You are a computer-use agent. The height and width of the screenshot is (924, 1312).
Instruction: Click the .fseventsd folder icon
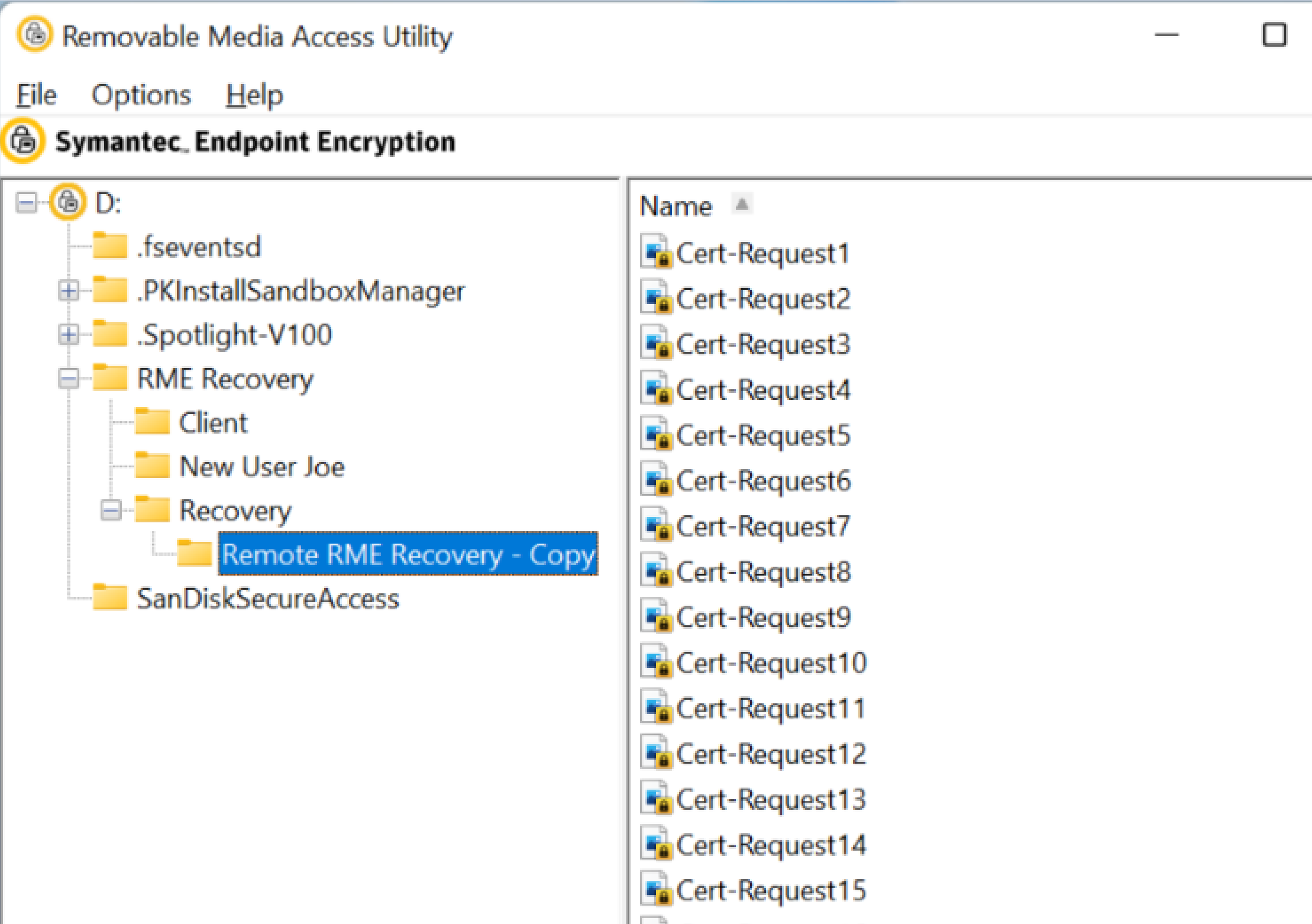[110, 245]
